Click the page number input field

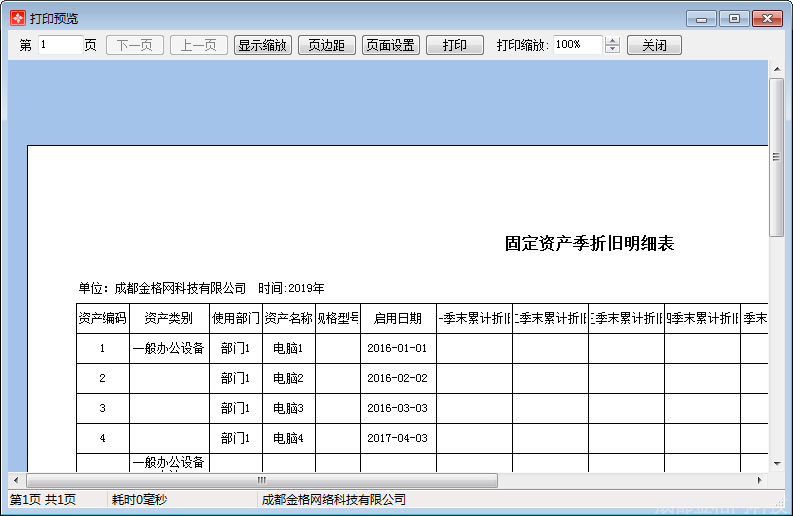(60, 45)
